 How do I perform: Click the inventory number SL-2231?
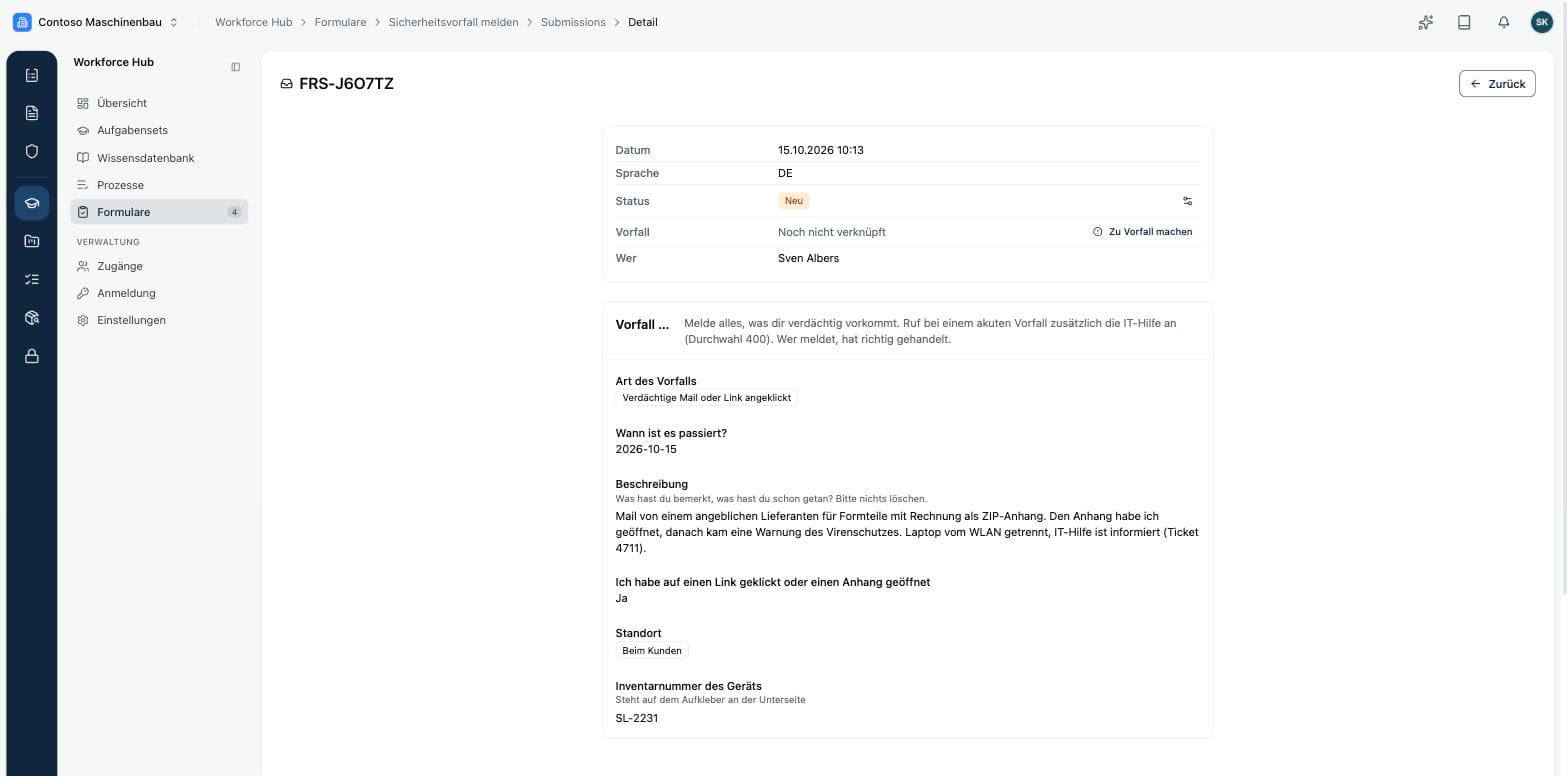click(x=637, y=718)
